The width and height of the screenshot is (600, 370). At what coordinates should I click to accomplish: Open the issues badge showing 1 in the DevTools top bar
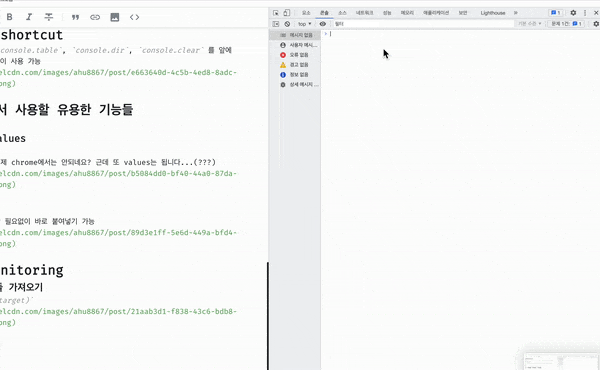click(556, 13)
